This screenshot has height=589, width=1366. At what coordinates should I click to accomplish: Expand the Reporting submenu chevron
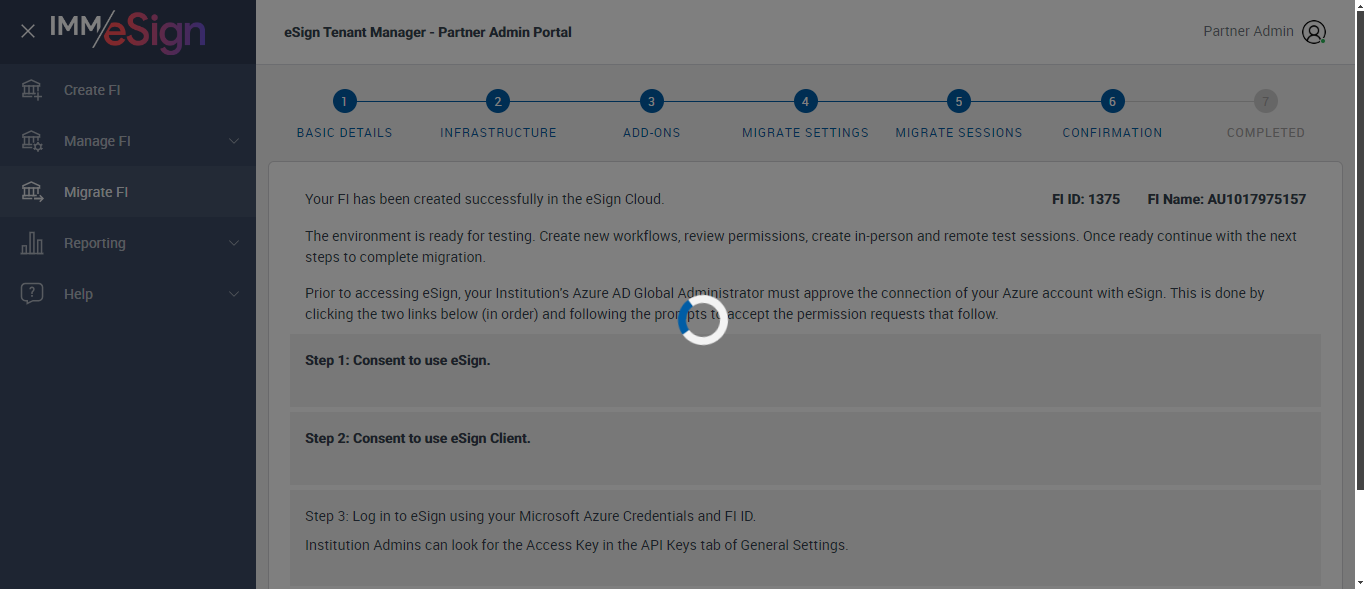tap(234, 243)
